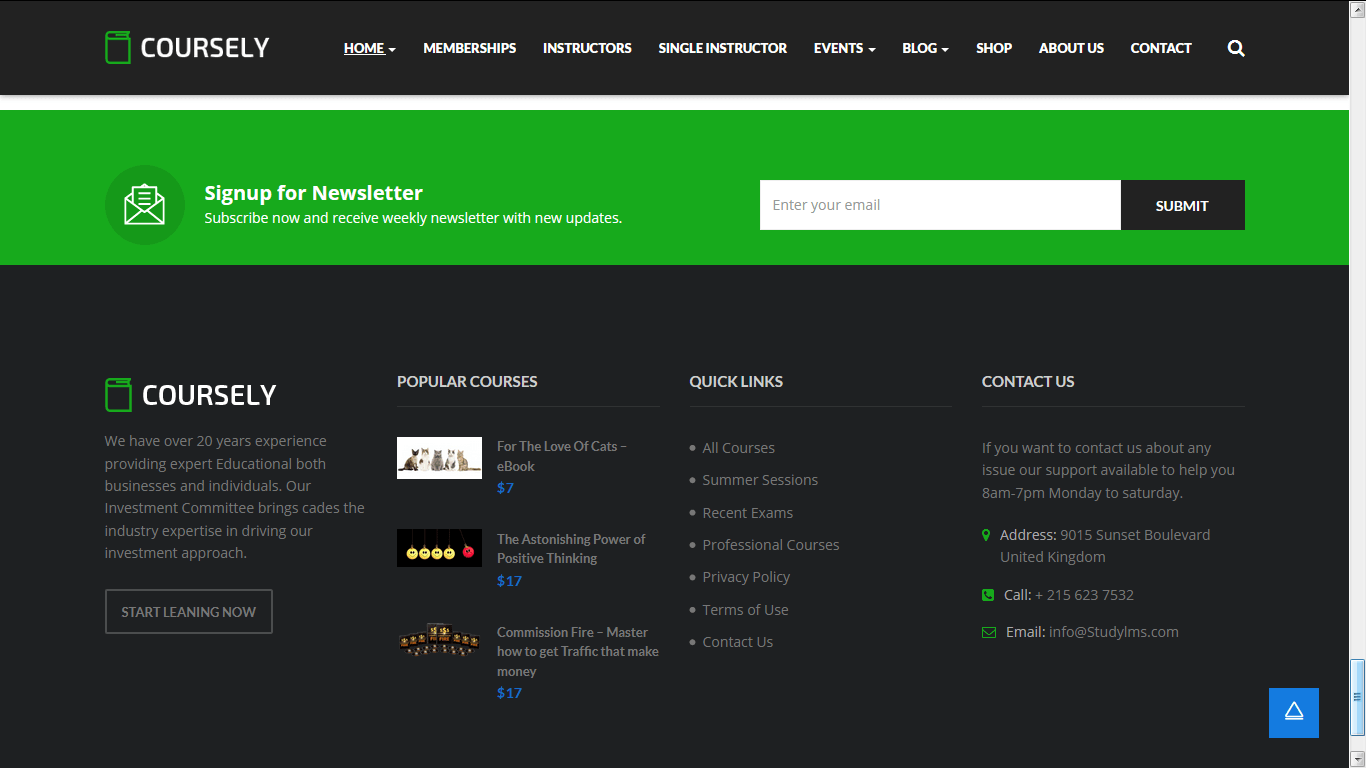
Task: Click the address map pin icon
Action: [987, 535]
